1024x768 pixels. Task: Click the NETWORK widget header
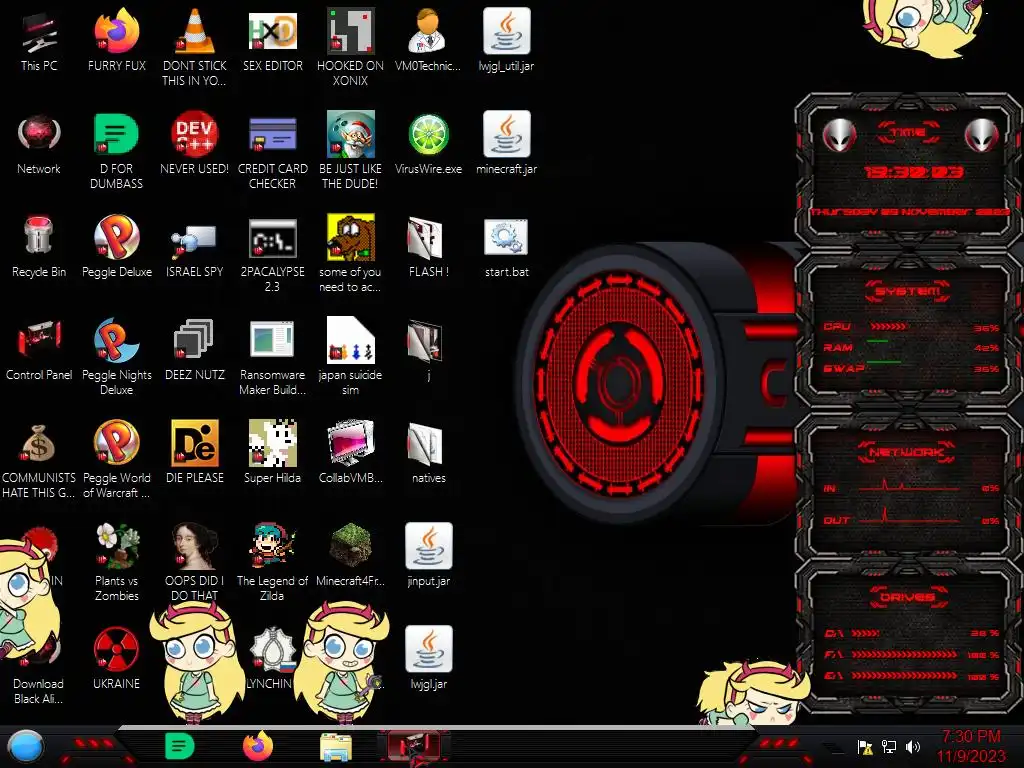tap(907, 453)
